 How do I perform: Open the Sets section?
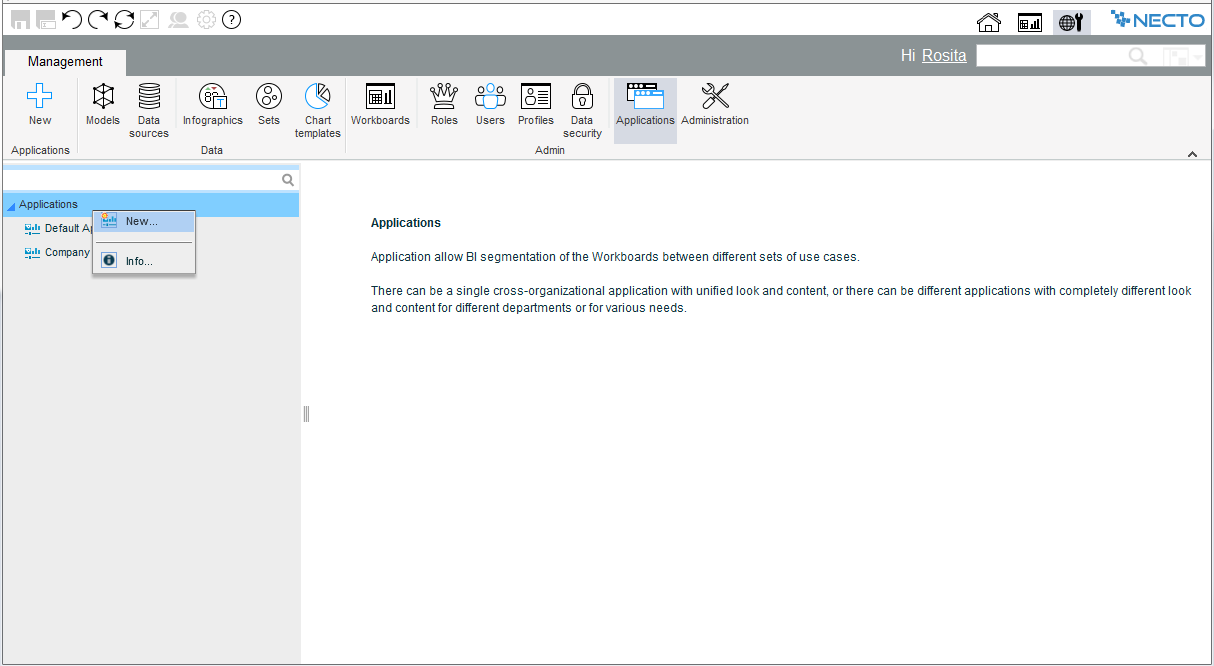pos(269,104)
